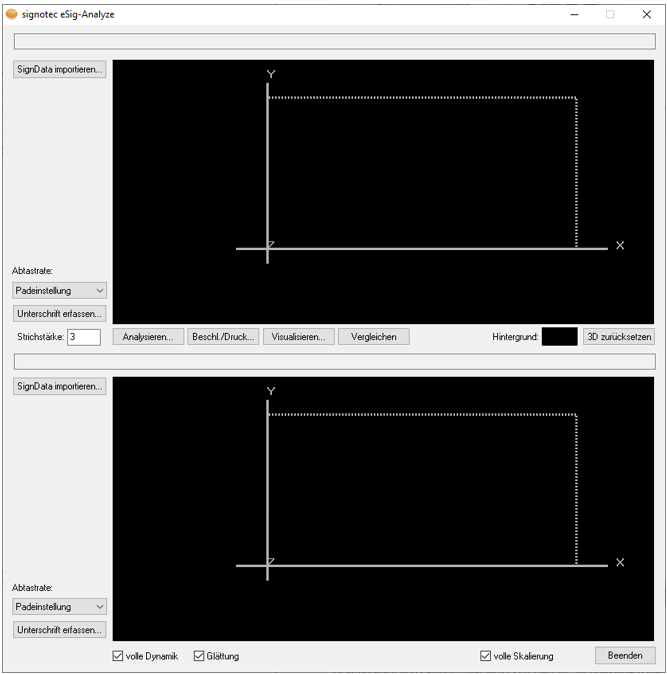Image resolution: width=667 pixels, height=674 pixels.
Task: Open the bottom Abtastrate dropdown
Action: click(60, 606)
